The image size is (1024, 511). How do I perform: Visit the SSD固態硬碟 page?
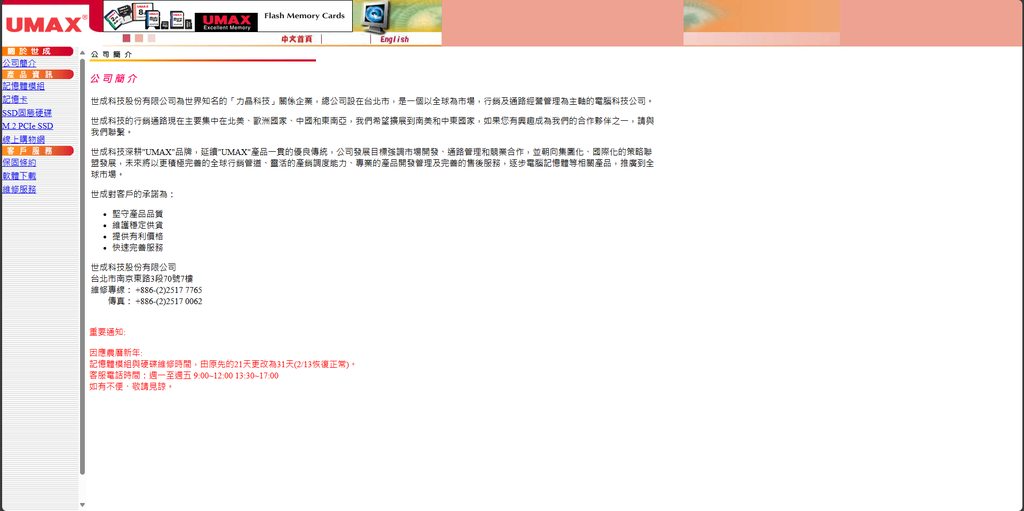[27, 113]
